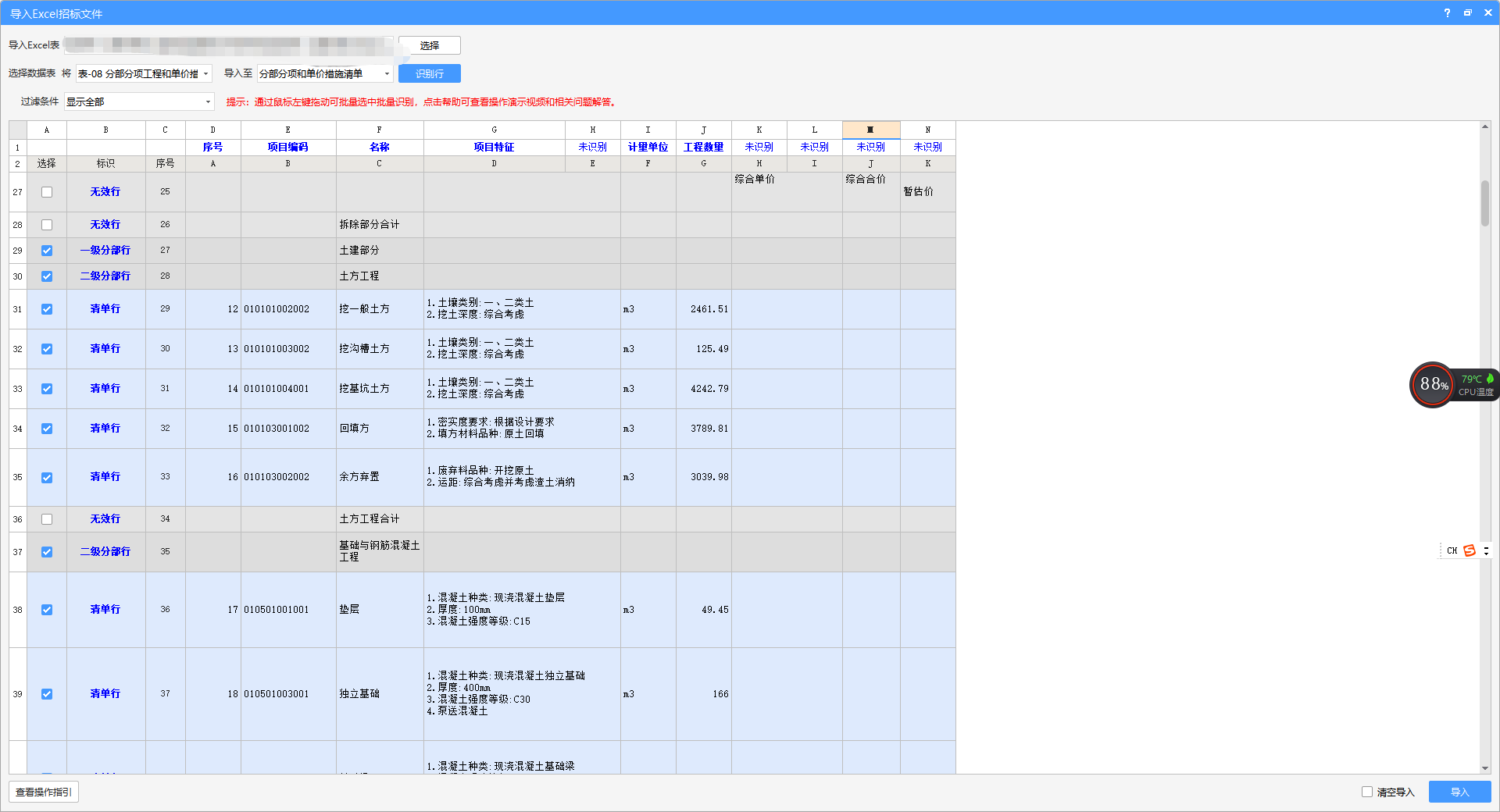
Task: Toggle checkbox for 拆除部分合计 row
Action: 47,225
